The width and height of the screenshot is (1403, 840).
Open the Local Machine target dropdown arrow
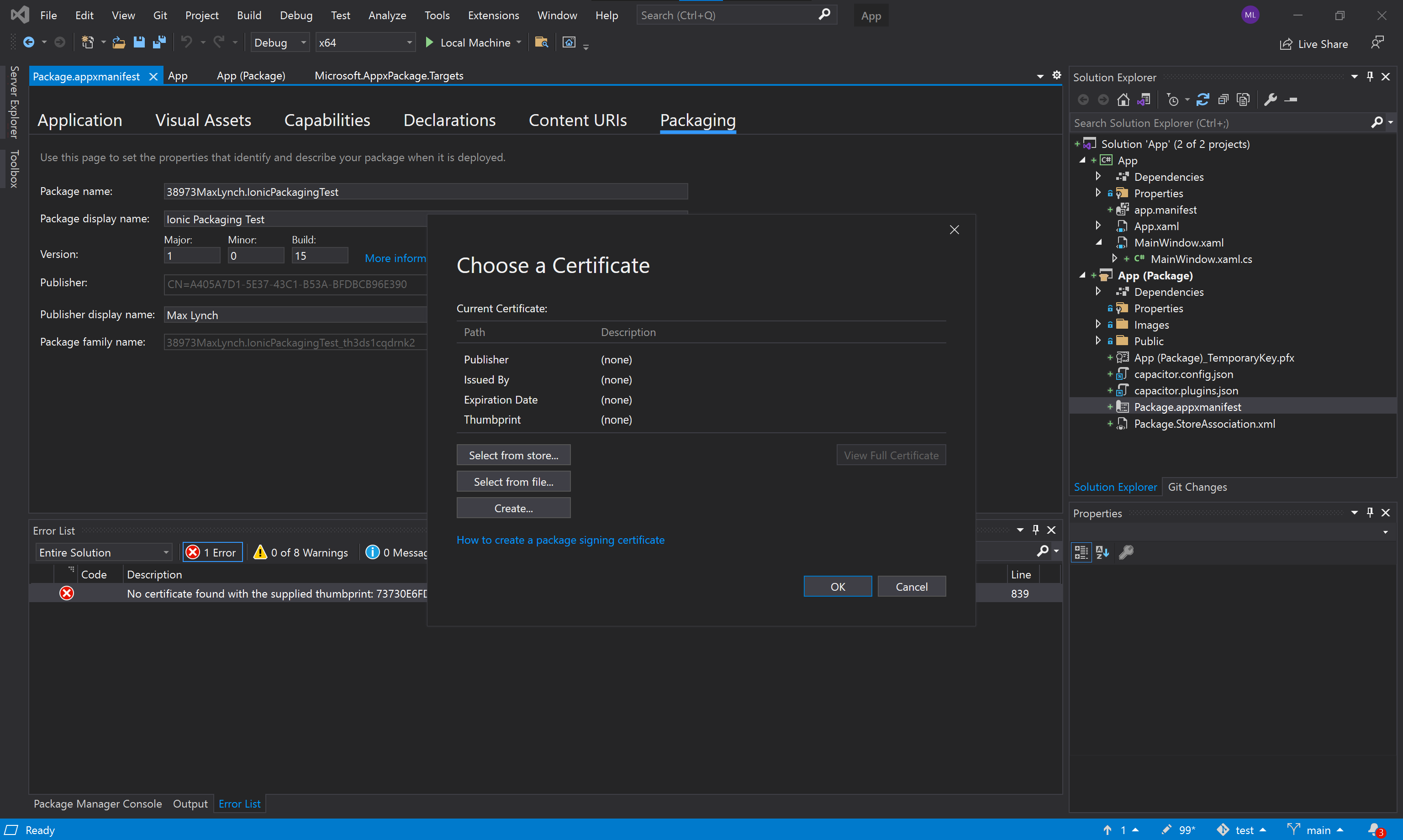pos(519,42)
